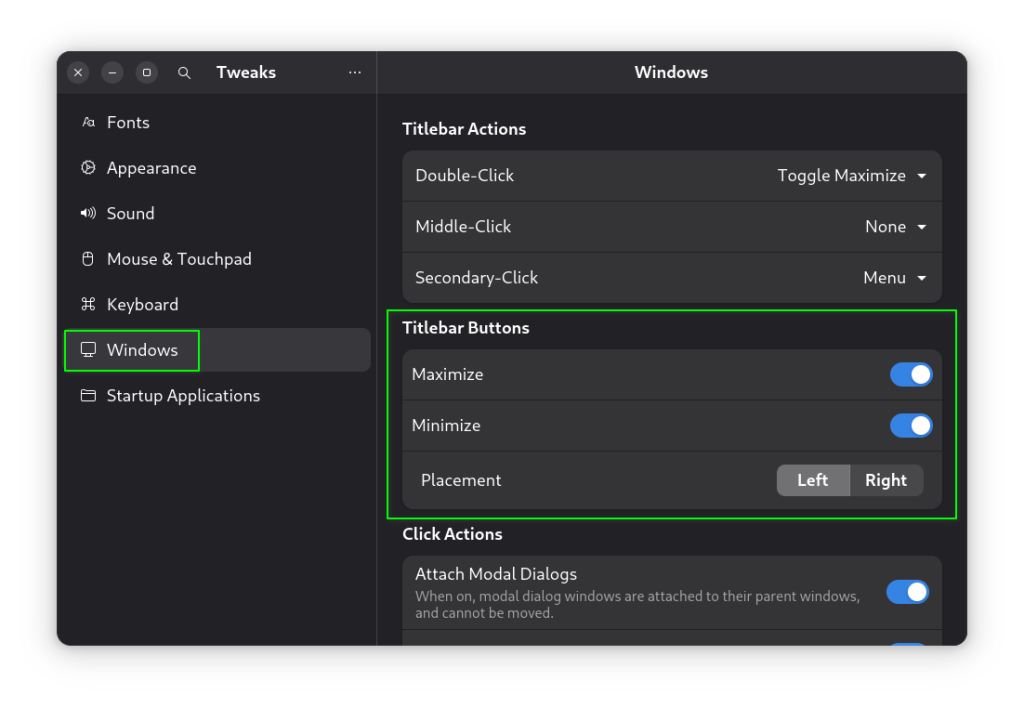Open the Double-Click Toggle Maximize dropdown
This screenshot has width=1024, height=708.
pyautogui.click(x=852, y=176)
